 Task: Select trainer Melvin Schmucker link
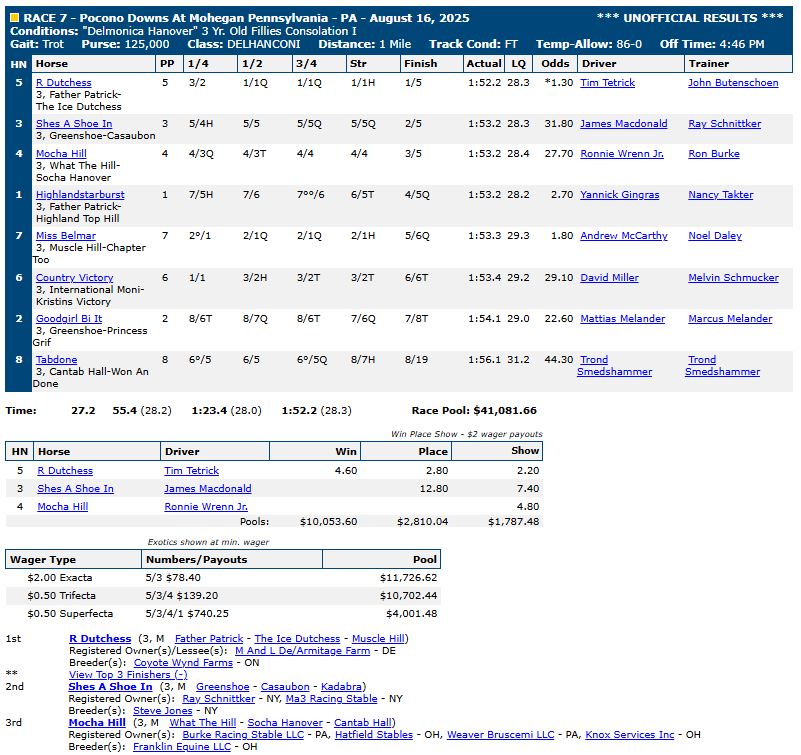pyautogui.click(x=733, y=278)
